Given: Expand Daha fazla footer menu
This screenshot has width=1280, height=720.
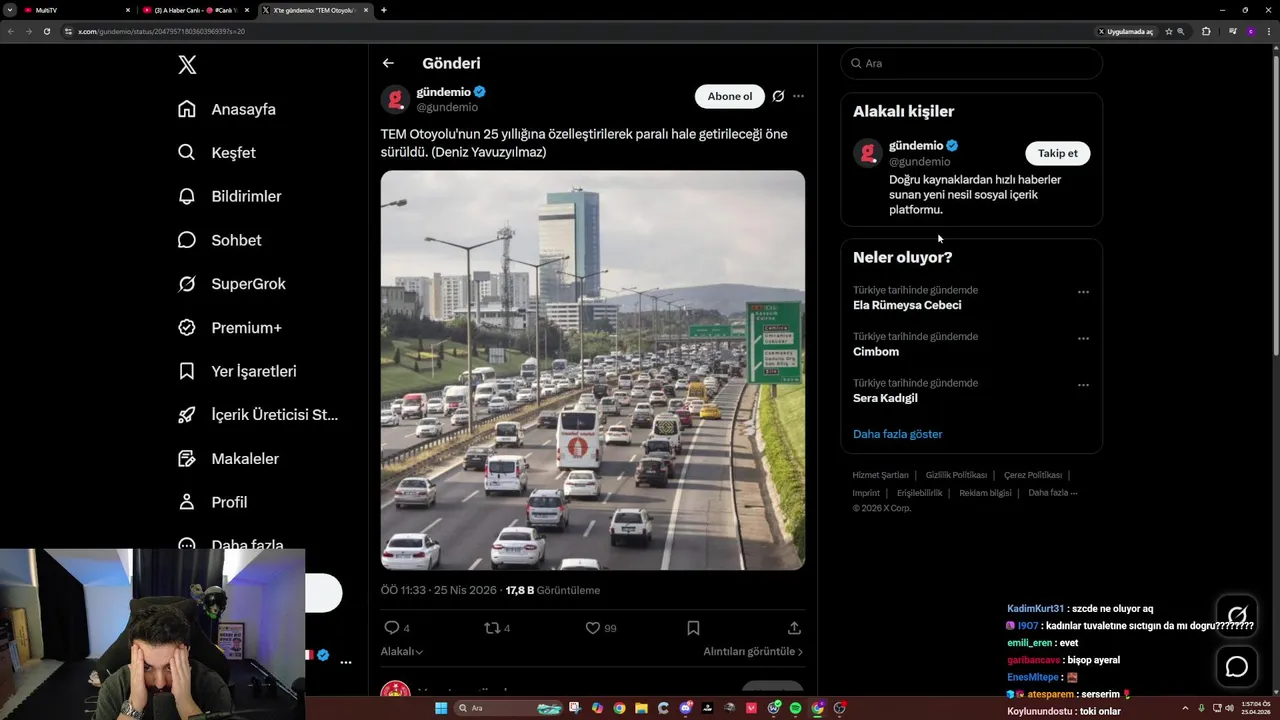Looking at the screenshot, I should point(1053,493).
